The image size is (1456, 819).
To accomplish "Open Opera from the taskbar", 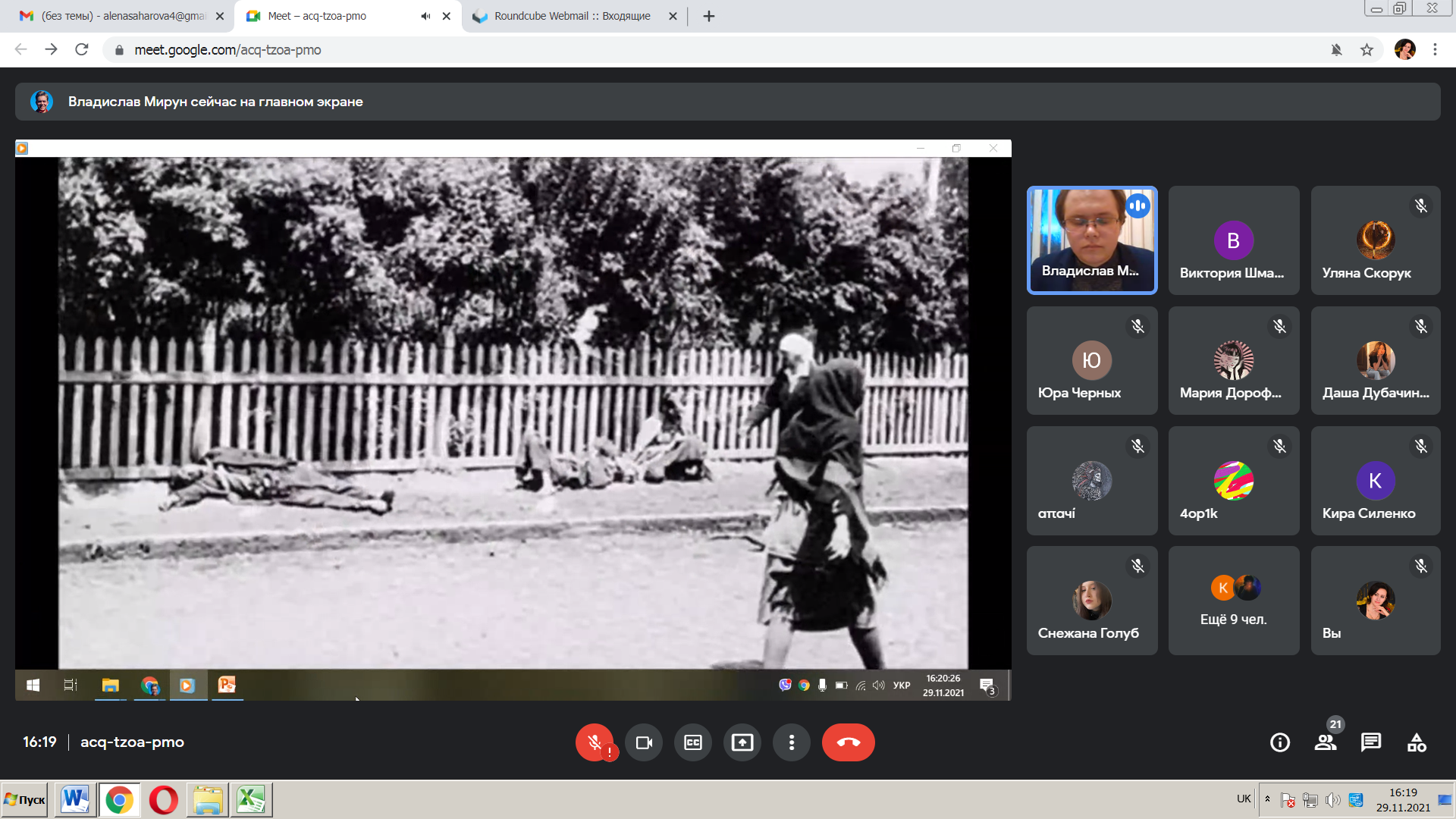I will tap(163, 800).
